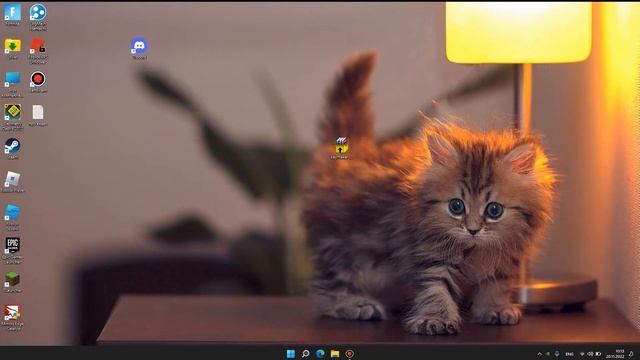The image size is (640, 360).
Task: Select the blue monitor desktop shortcut
Action: coord(12,84)
